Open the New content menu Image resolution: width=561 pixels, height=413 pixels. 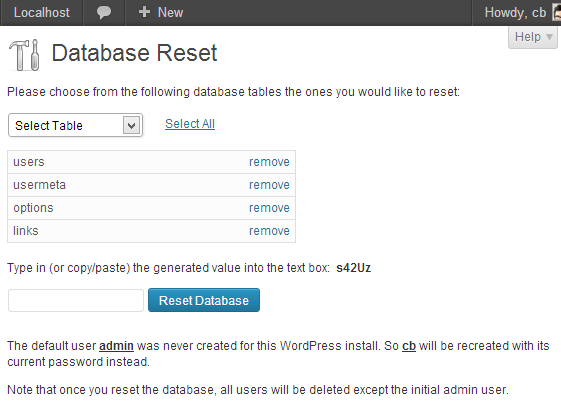point(161,13)
